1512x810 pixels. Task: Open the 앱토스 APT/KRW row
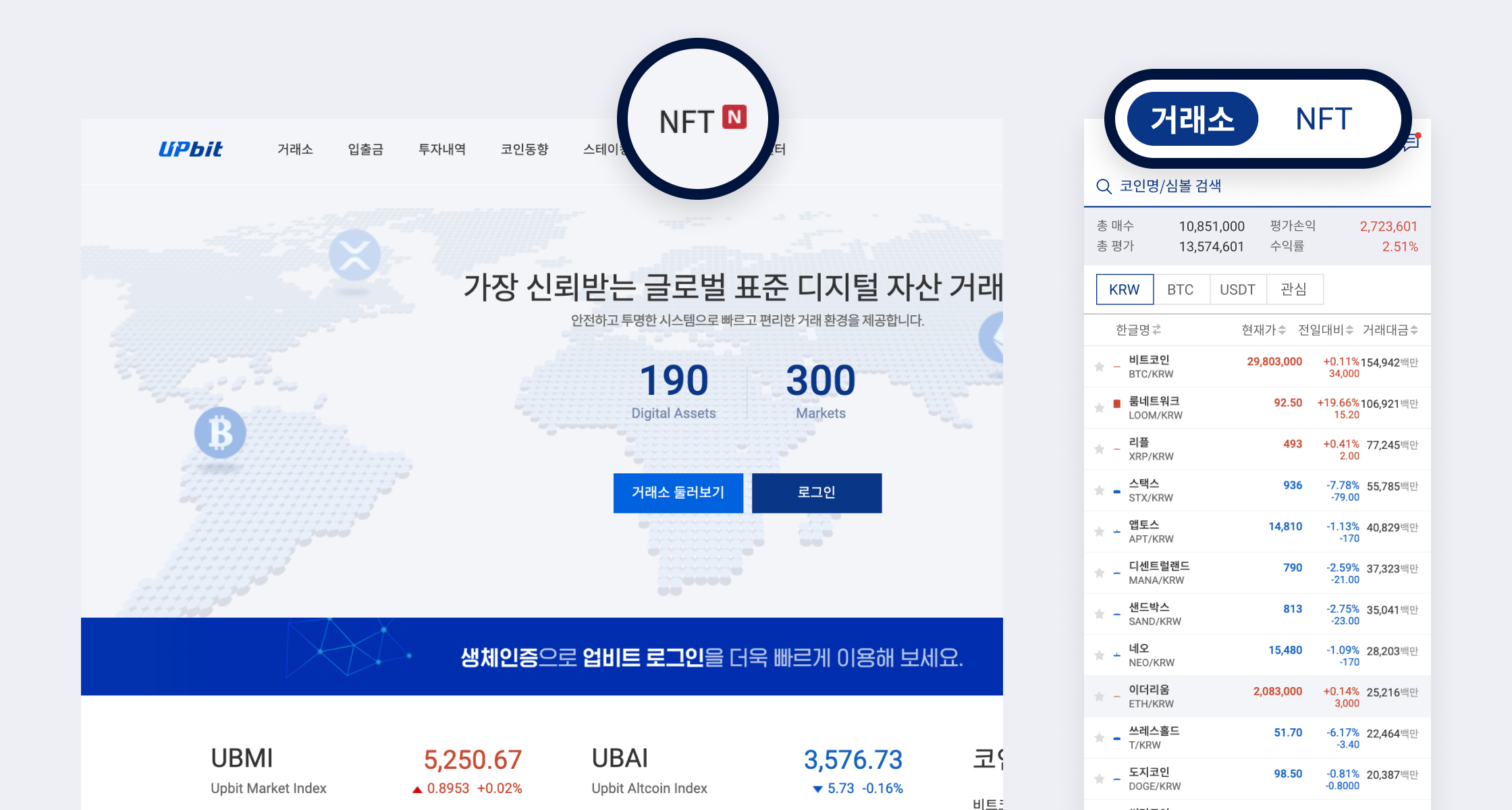(x=1257, y=531)
